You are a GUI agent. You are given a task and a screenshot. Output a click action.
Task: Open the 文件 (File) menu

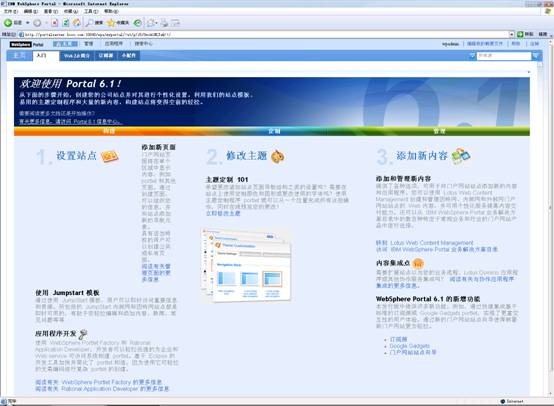(11, 11)
